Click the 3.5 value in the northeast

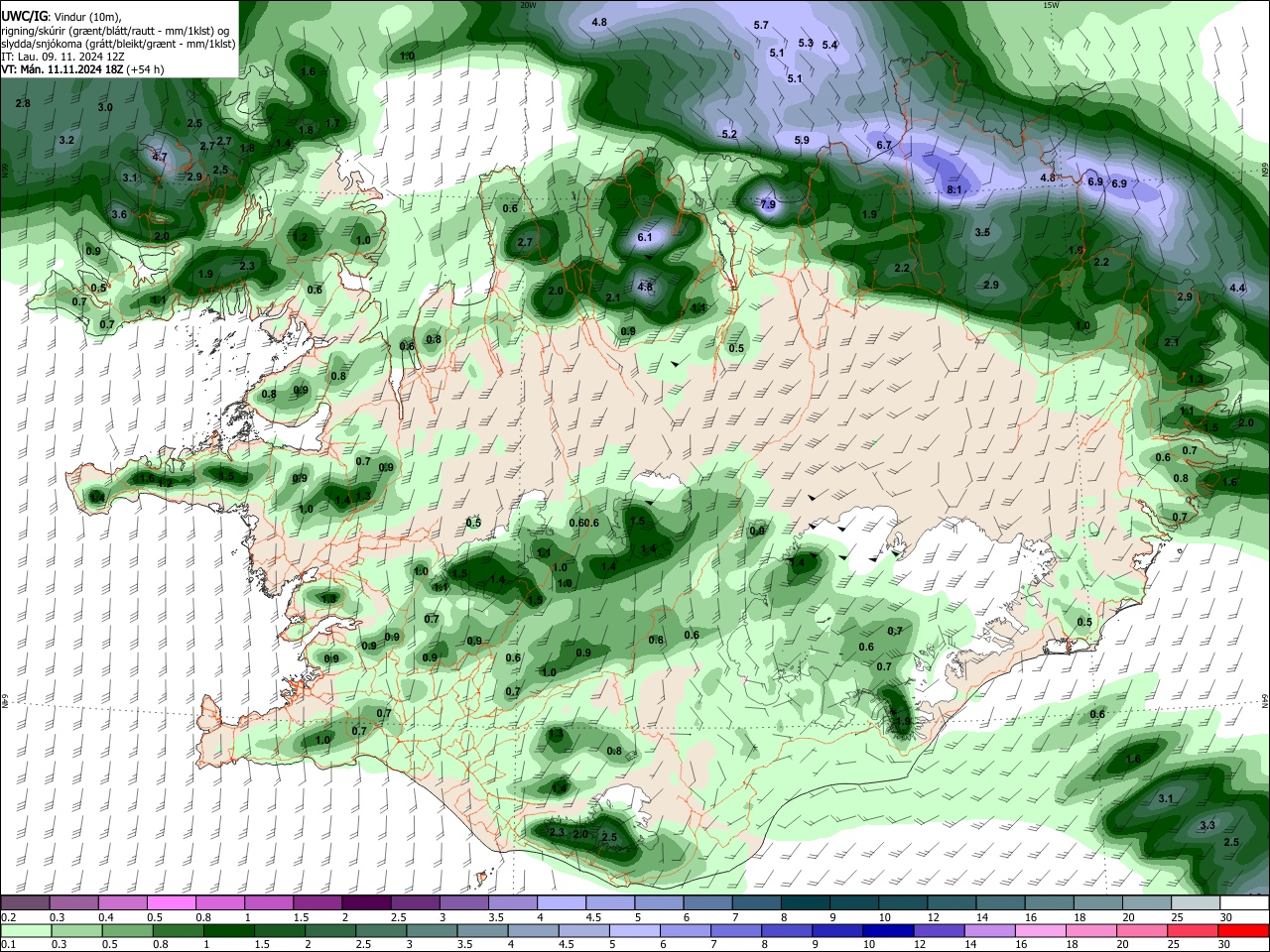click(982, 232)
